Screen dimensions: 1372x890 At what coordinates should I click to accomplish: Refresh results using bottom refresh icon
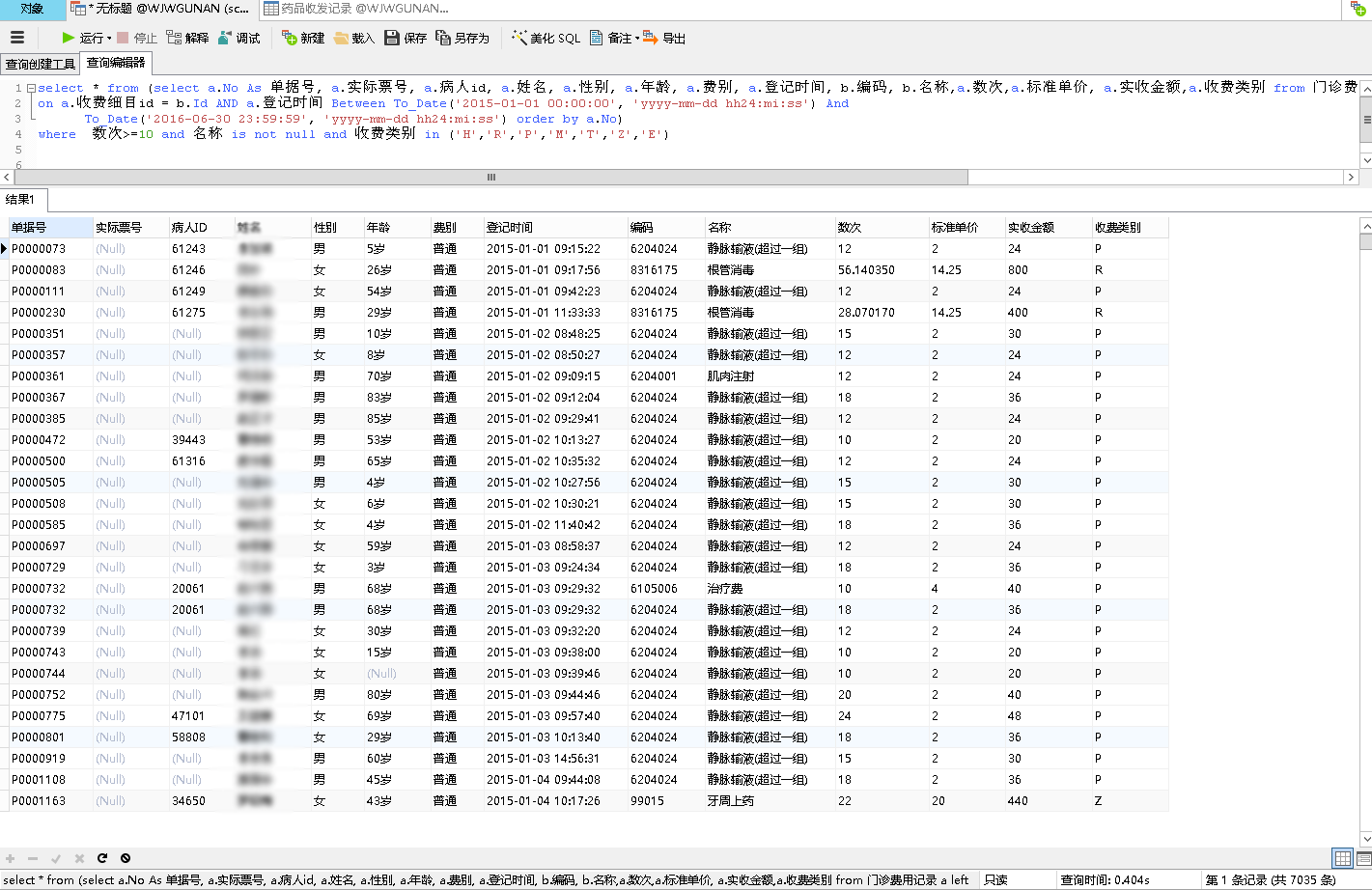[x=102, y=858]
